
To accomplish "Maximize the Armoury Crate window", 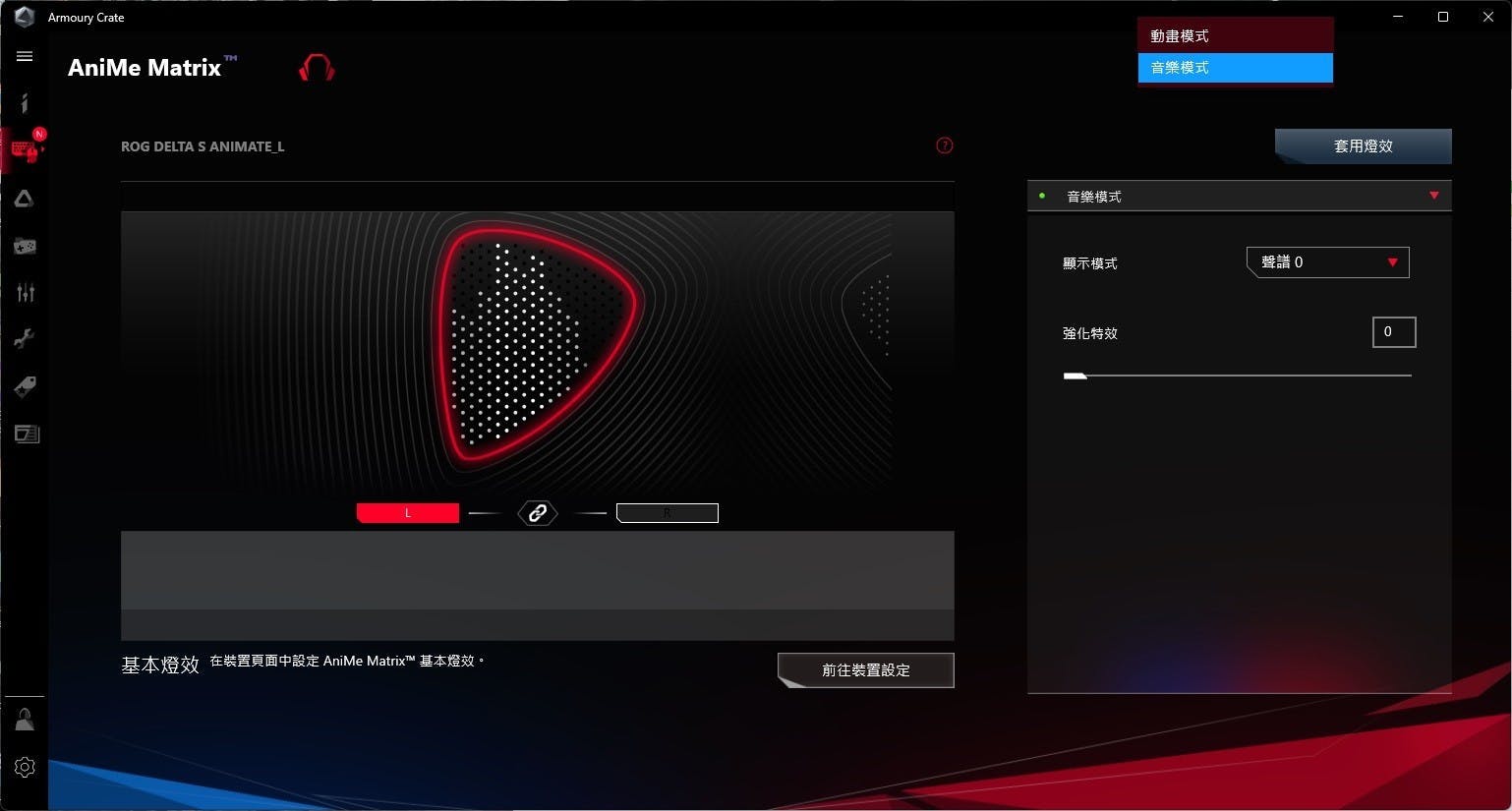I will pos(1443,17).
